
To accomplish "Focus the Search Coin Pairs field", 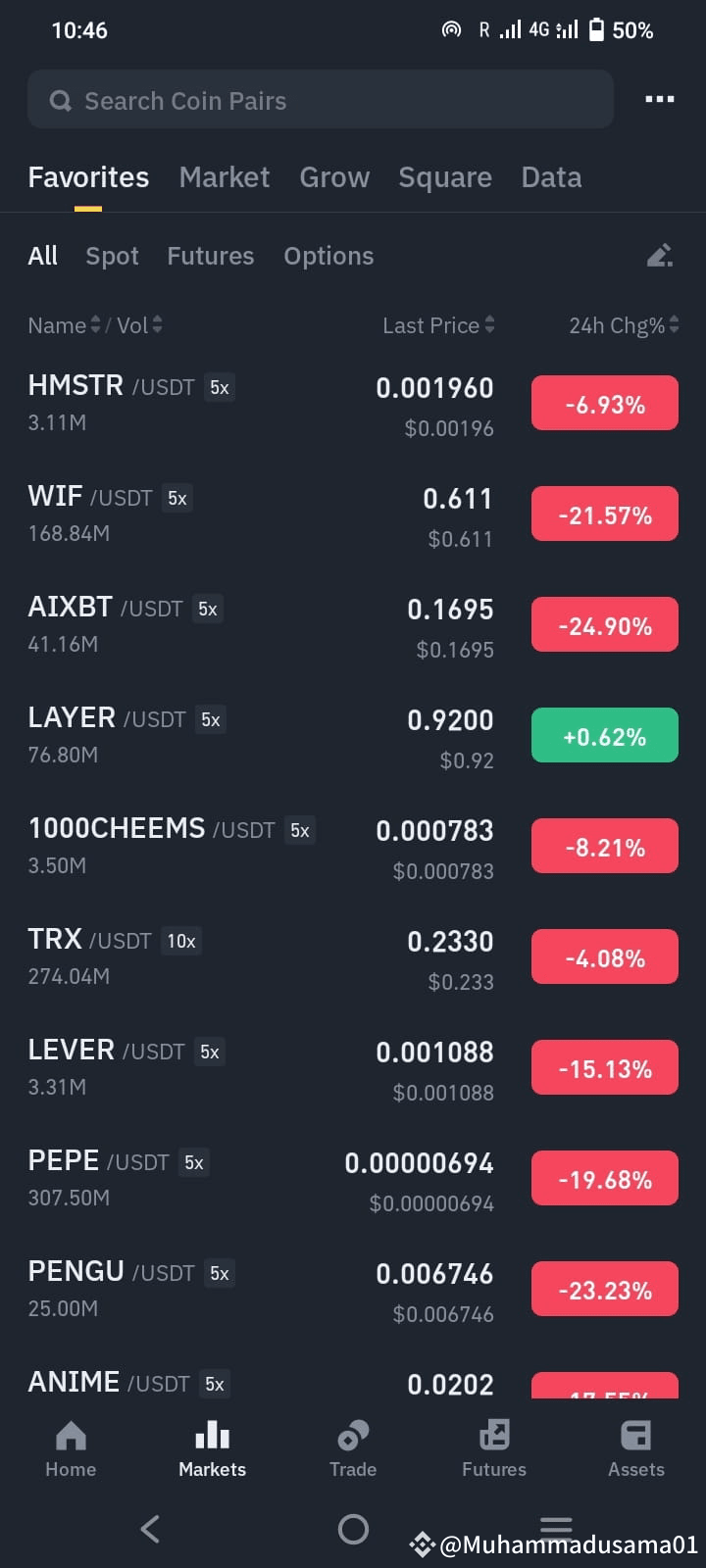I will tap(321, 99).
